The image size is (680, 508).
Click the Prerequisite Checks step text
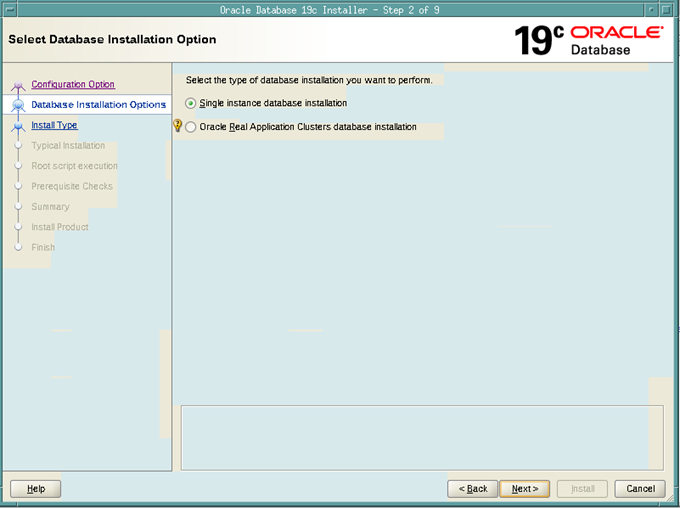point(72,186)
